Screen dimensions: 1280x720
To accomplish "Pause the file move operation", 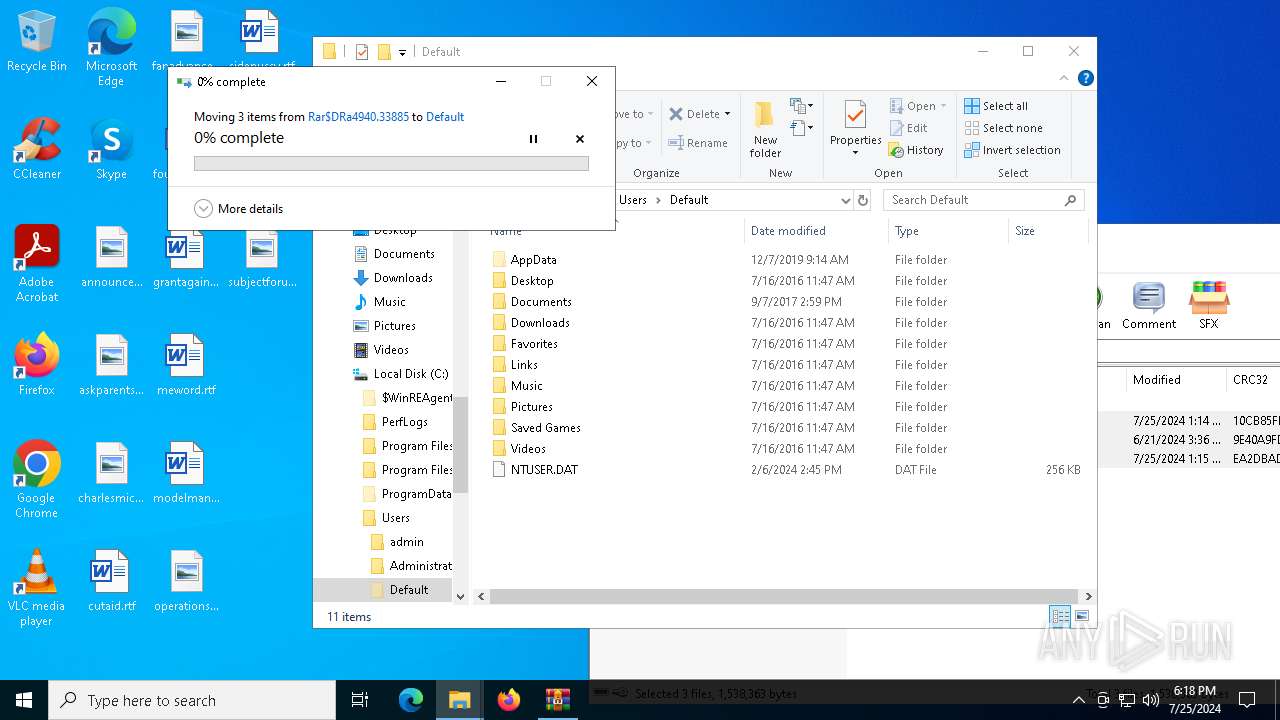I will (533, 139).
